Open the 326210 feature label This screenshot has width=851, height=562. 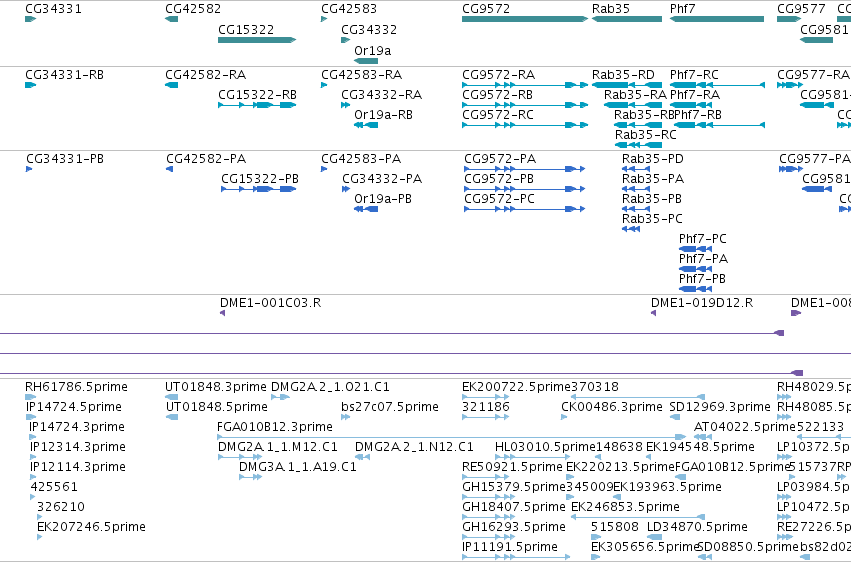click(x=61, y=507)
